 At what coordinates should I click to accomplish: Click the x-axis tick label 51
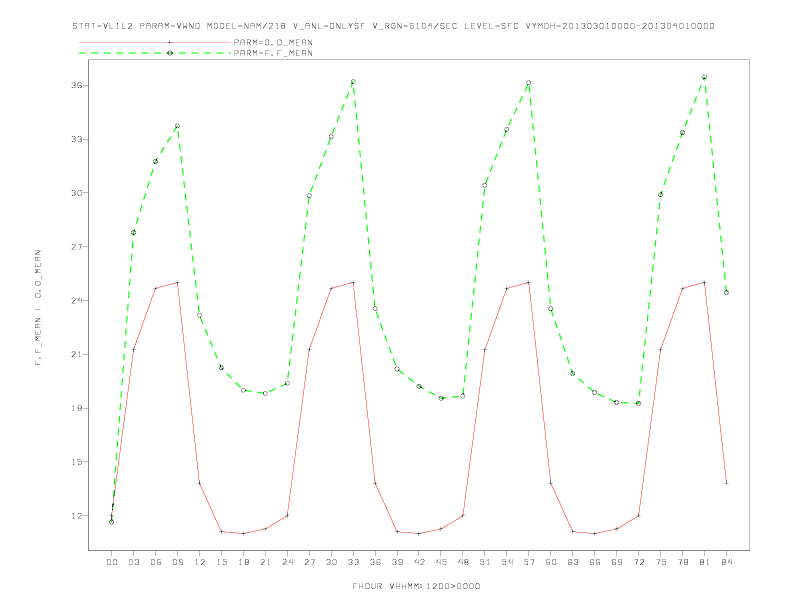[485, 562]
